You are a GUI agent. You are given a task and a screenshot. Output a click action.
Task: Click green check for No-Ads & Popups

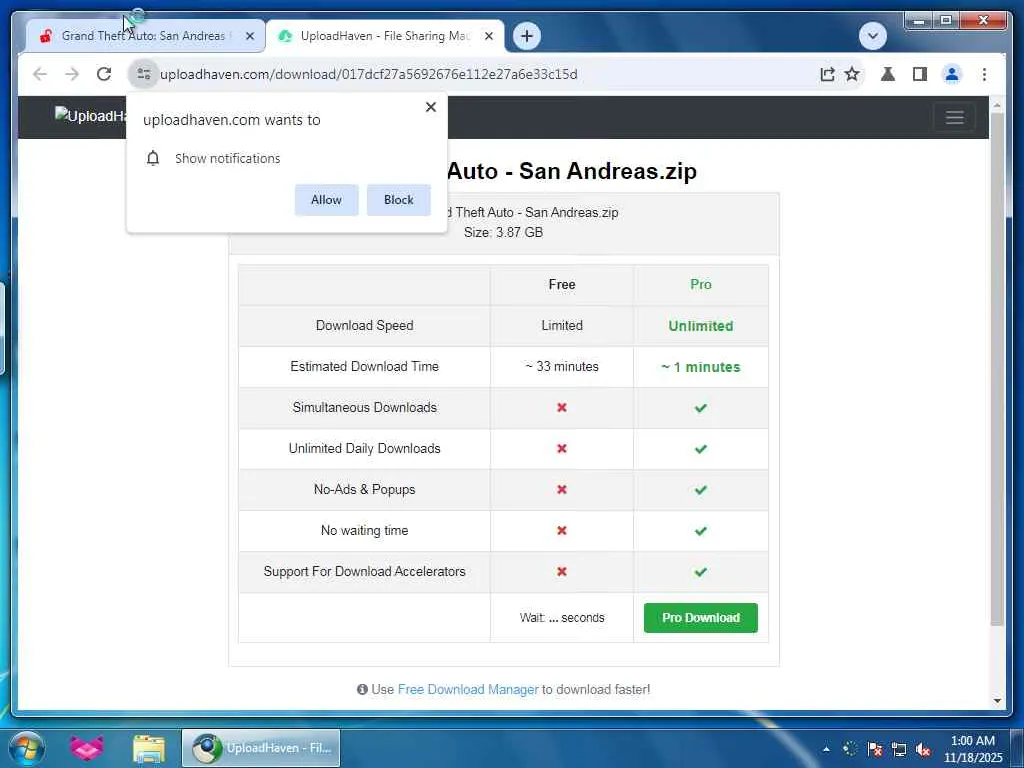701,490
